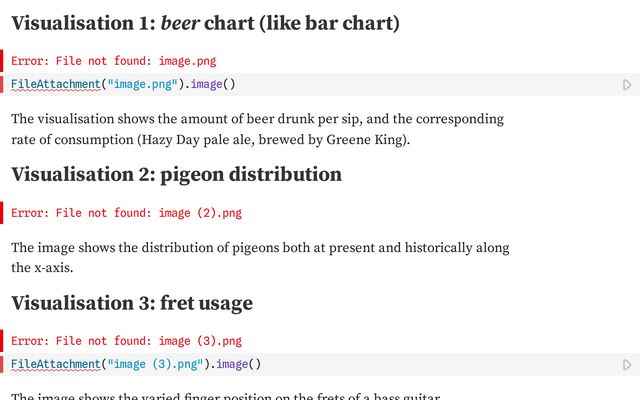Click the 'Visualisation 1: beer chart' heading
Viewport: 640px width, 400px height.
pyautogui.click(x=205, y=23)
